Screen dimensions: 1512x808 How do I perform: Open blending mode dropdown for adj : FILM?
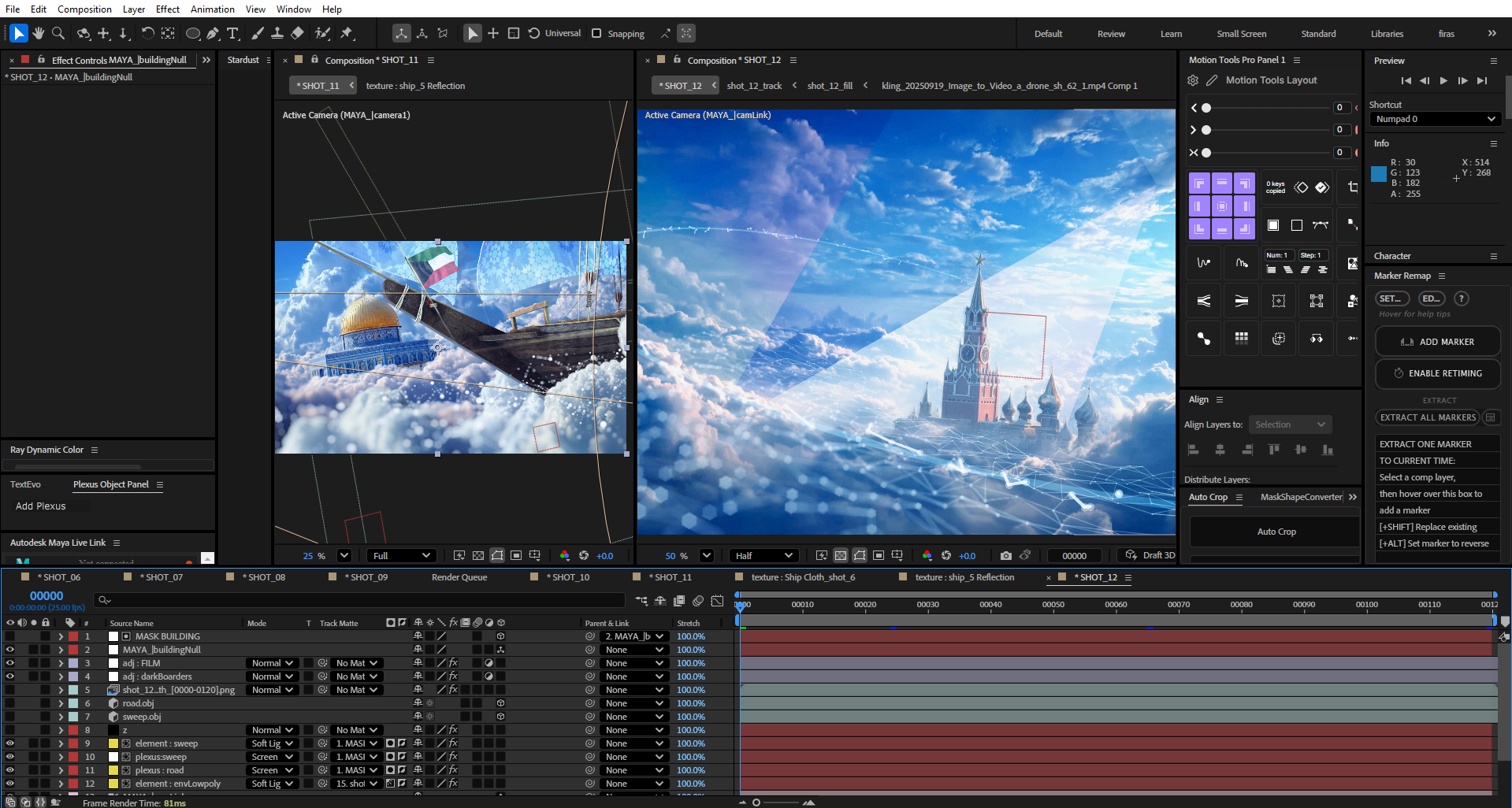coord(273,663)
